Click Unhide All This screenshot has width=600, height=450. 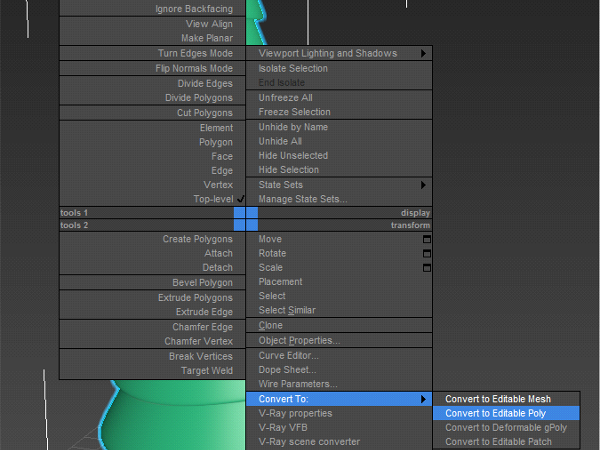339,141
